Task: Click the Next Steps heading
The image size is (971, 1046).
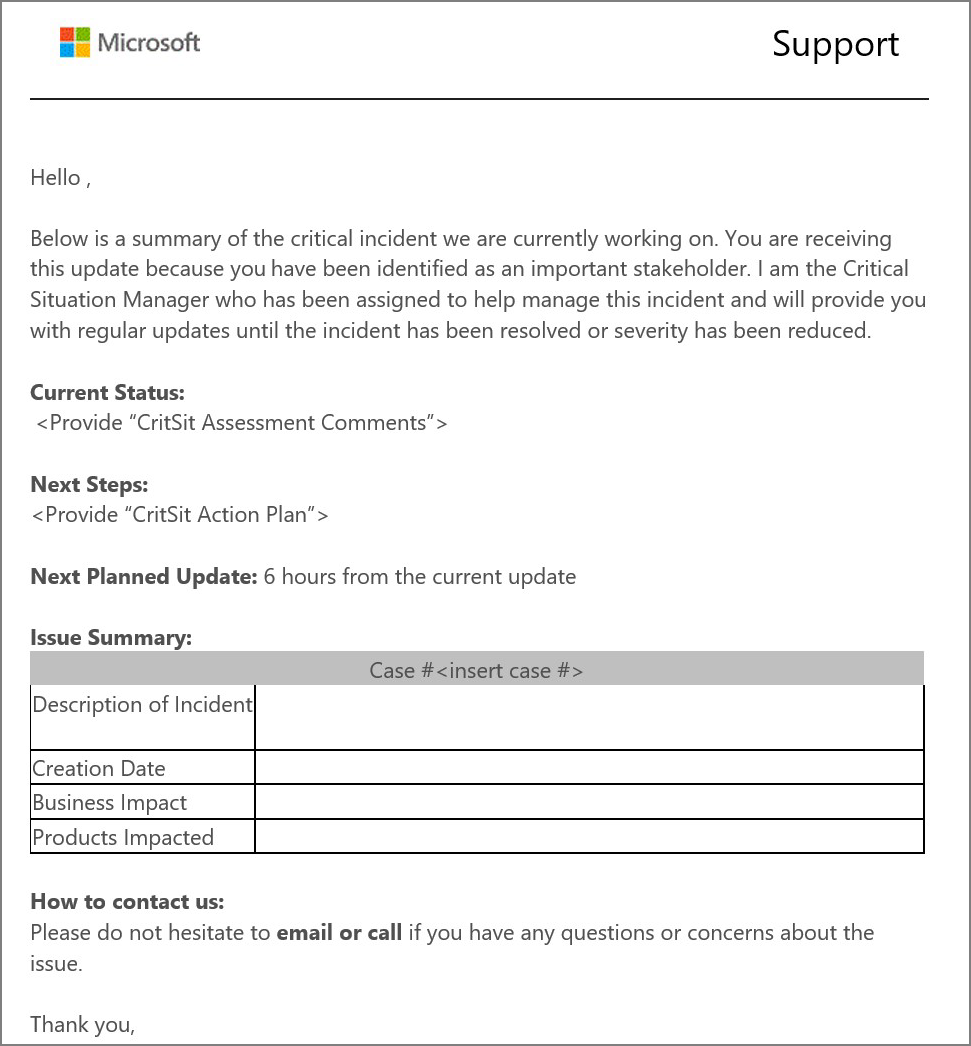Action: [x=89, y=484]
